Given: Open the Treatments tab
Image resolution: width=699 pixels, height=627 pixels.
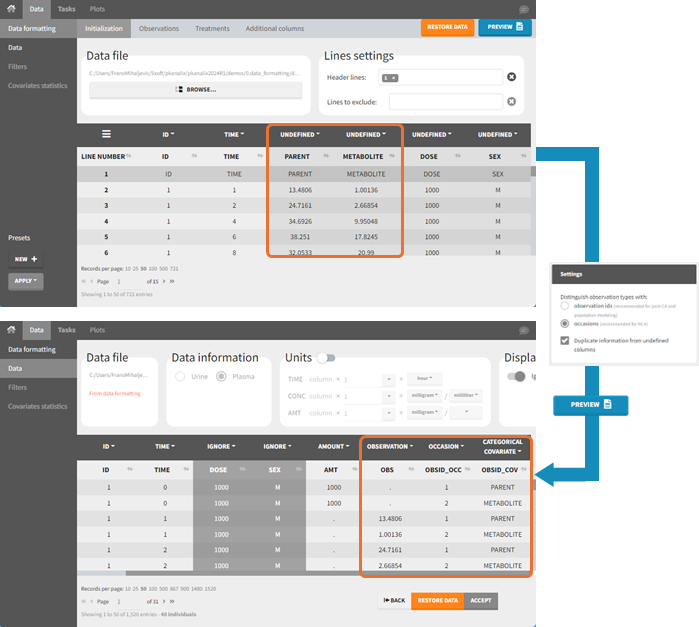Looking at the screenshot, I should point(212,29).
